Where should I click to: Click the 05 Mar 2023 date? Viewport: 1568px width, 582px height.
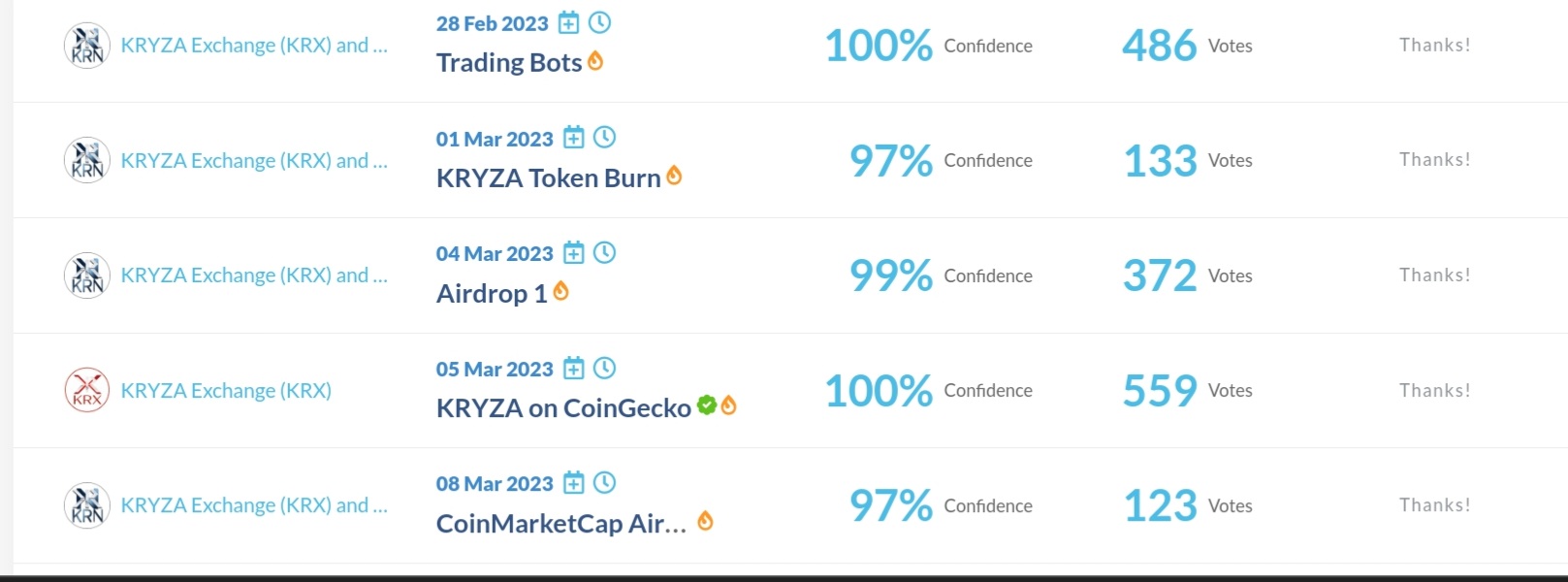click(x=495, y=370)
